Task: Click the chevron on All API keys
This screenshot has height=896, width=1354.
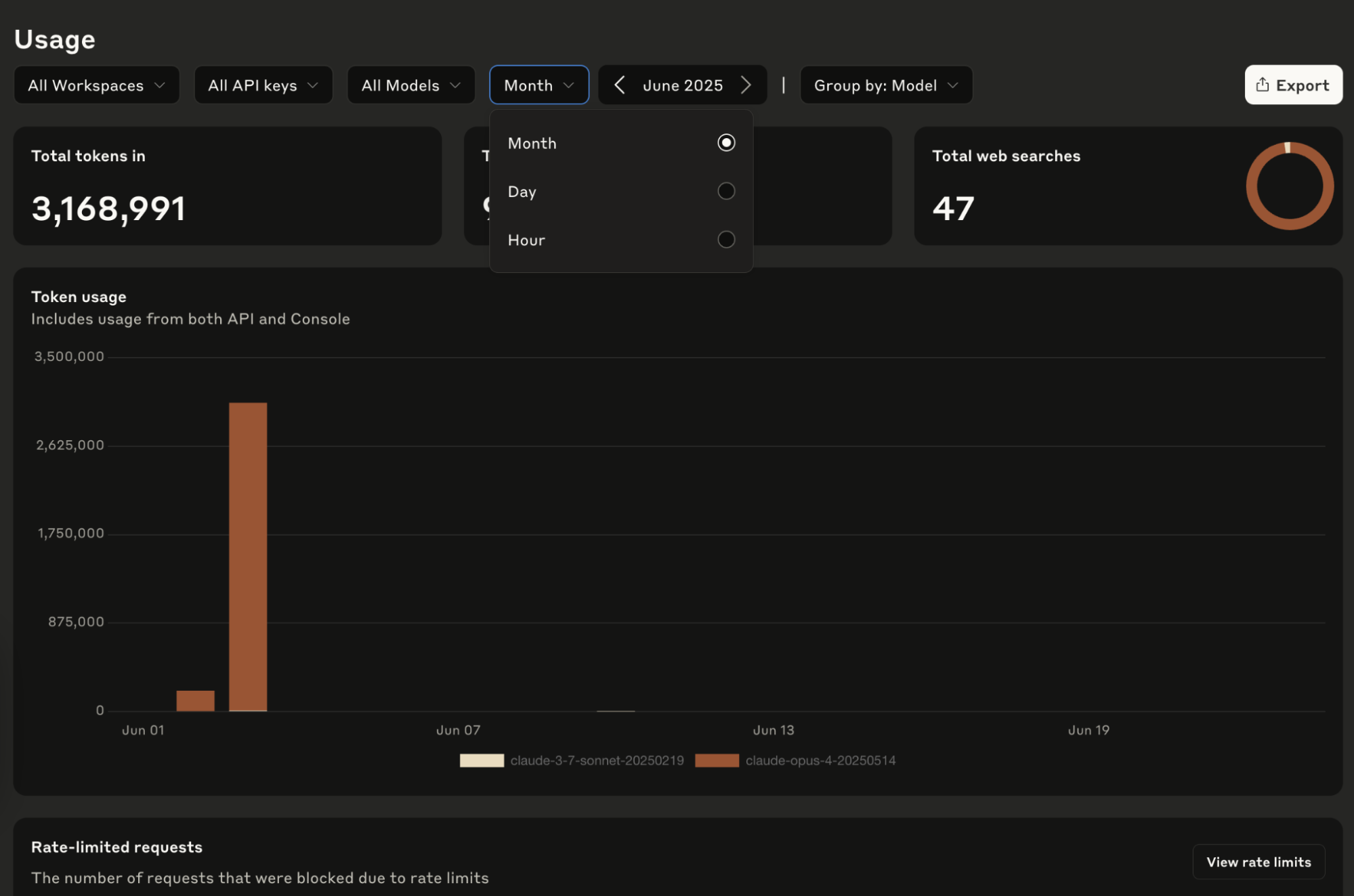Action: 312,85
